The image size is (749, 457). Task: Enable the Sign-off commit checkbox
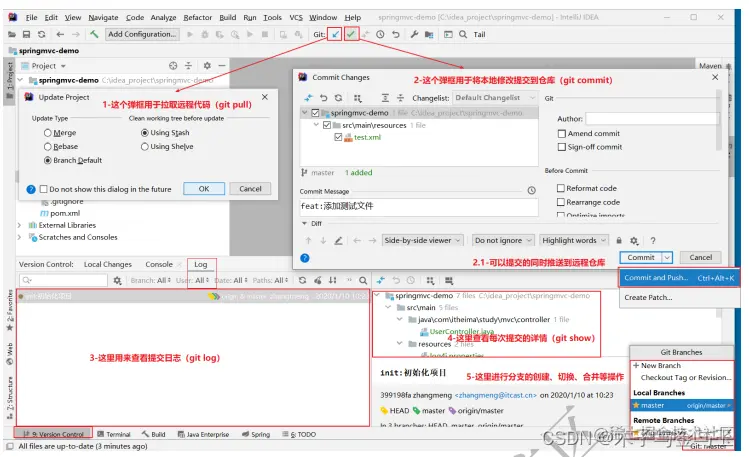[562, 147]
